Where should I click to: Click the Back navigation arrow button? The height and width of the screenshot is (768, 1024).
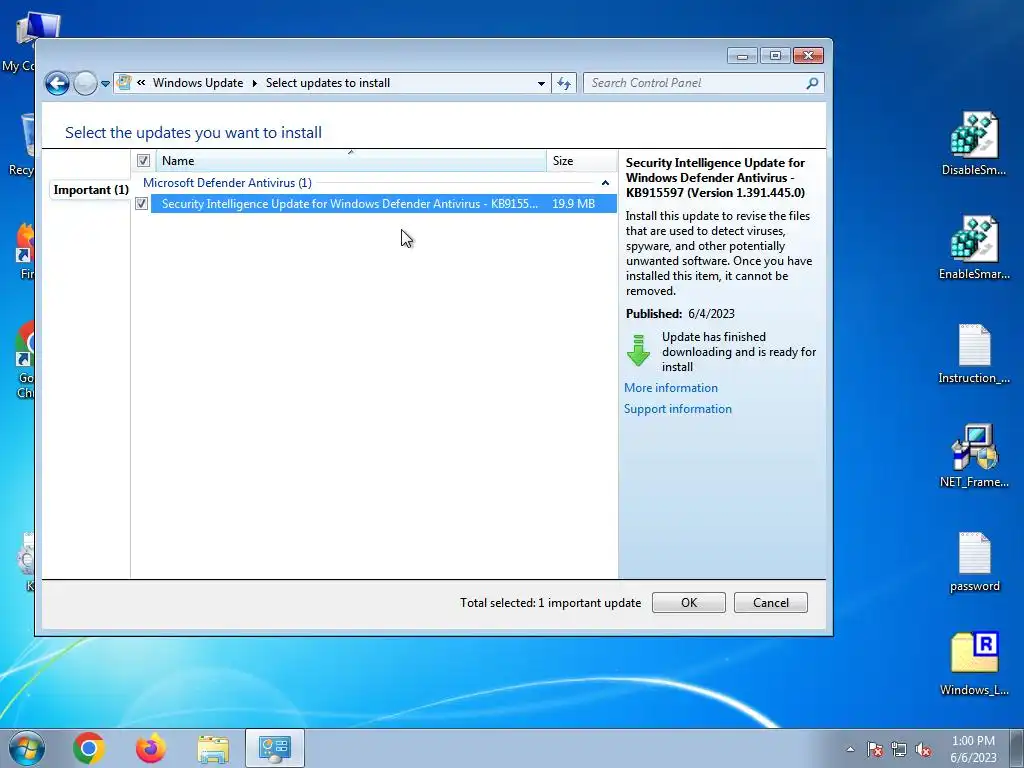coord(57,84)
